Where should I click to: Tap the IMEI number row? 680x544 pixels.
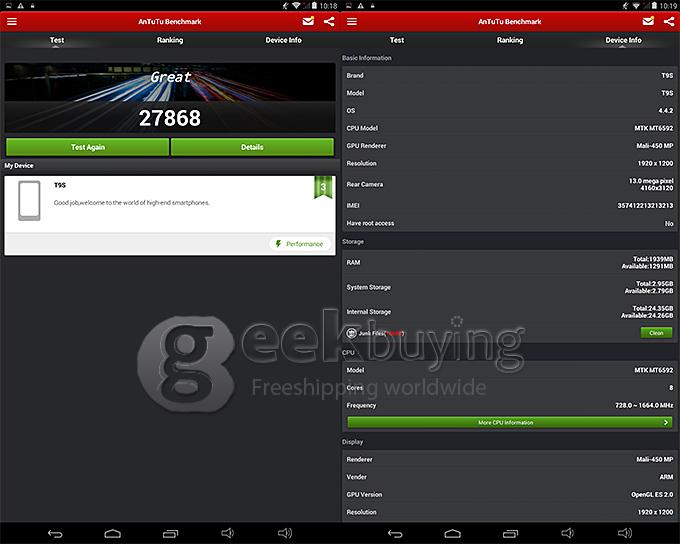[510, 205]
